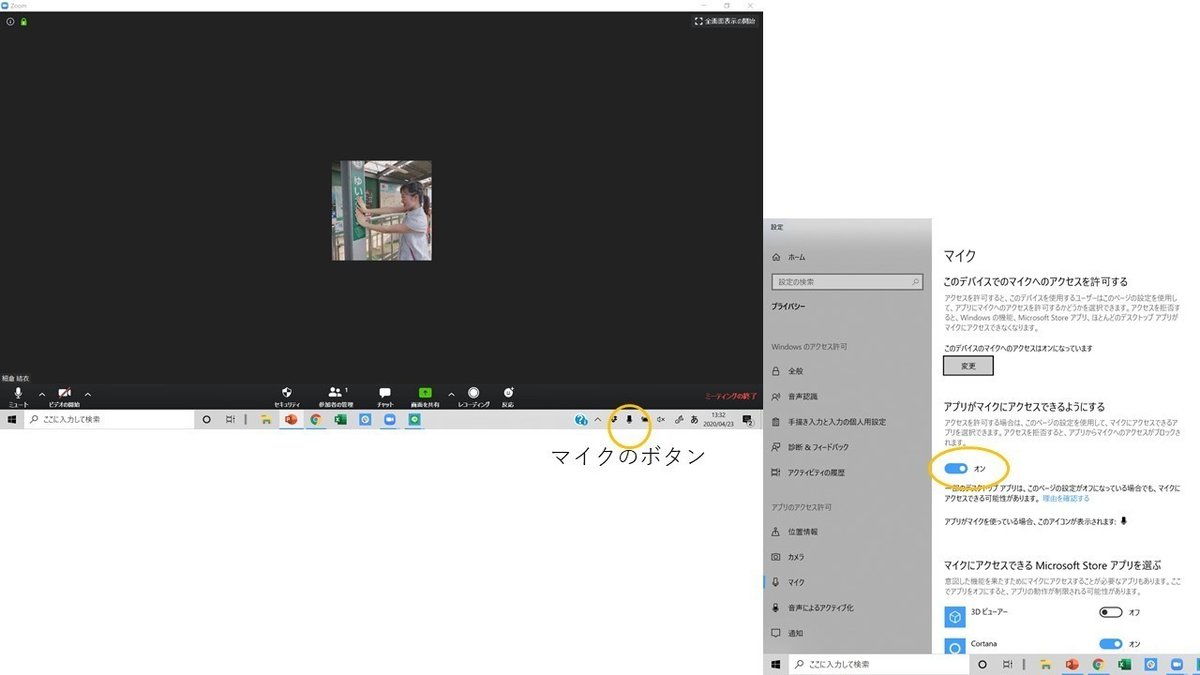Start recording the Zoom meeting

(473, 393)
